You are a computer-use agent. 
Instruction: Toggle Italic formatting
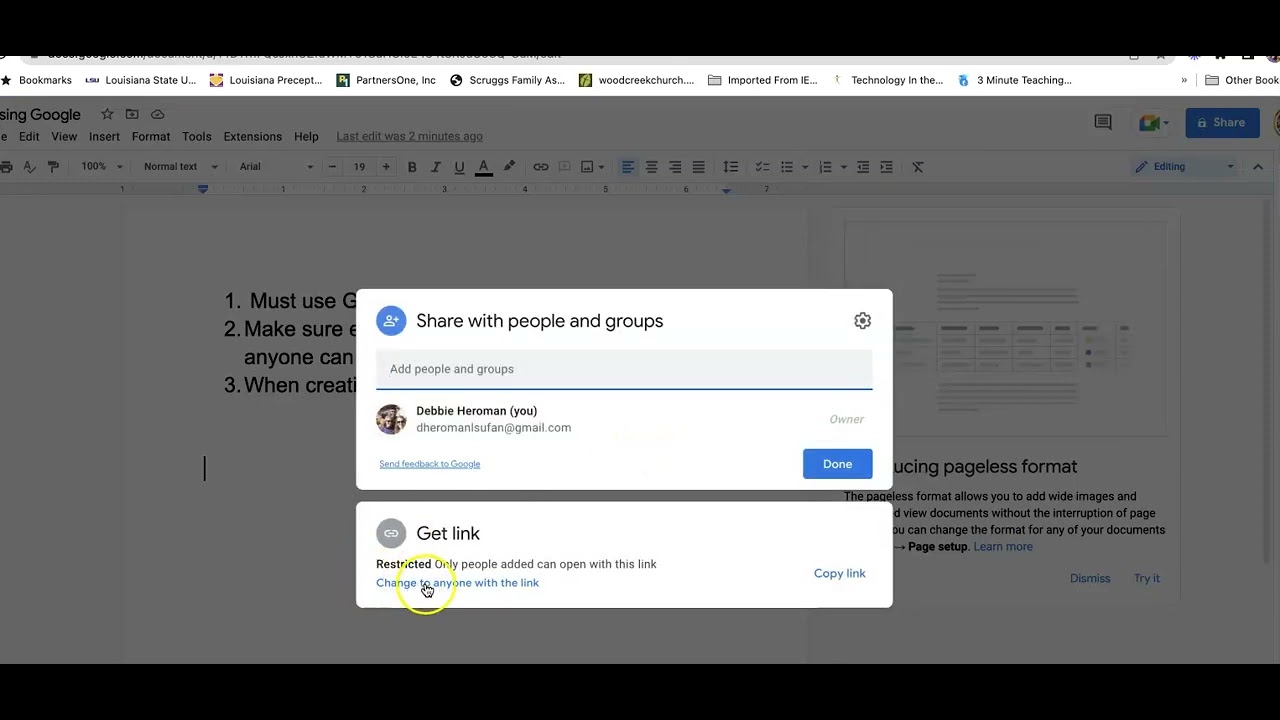(x=436, y=167)
